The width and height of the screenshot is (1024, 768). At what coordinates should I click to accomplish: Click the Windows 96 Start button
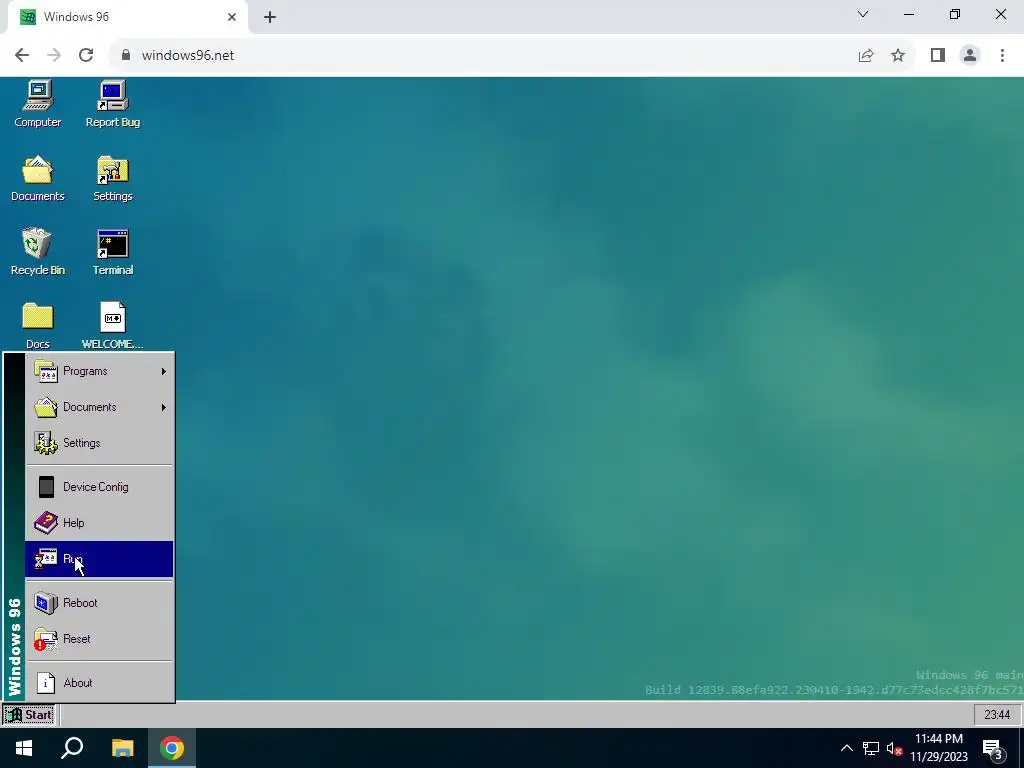[x=29, y=714]
